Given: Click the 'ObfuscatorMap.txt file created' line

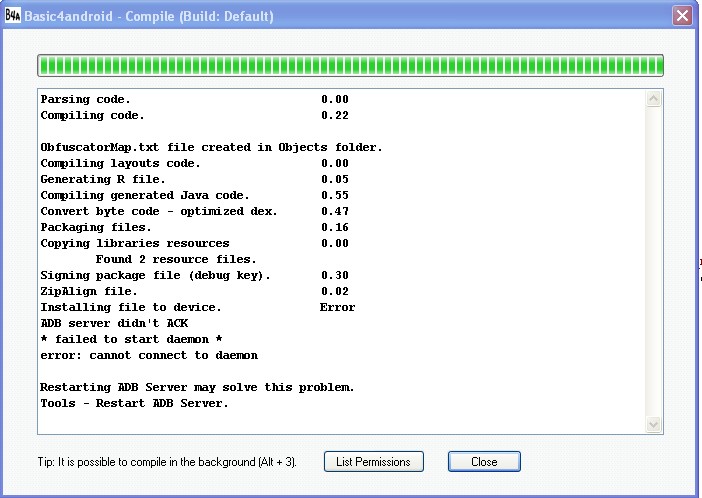Looking at the screenshot, I should tap(211, 147).
